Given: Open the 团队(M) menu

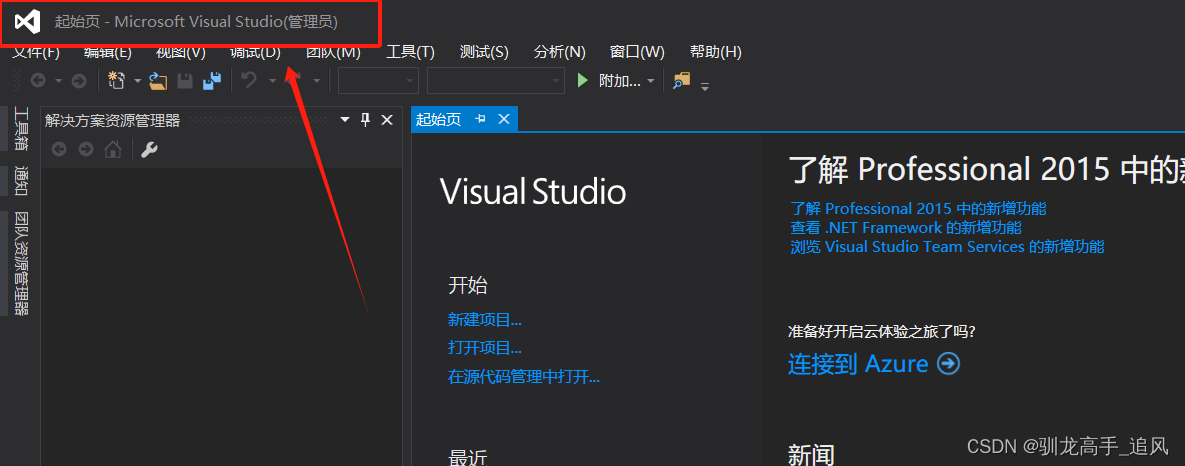Looking at the screenshot, I should click(x=333, y=52).
